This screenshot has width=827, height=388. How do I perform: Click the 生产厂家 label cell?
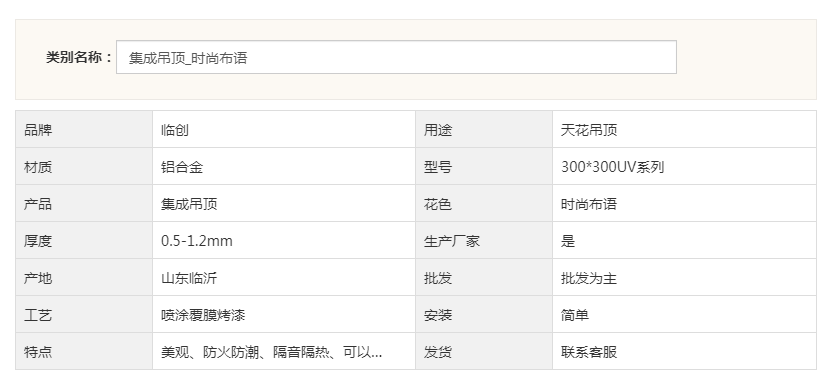coord(484,240)
